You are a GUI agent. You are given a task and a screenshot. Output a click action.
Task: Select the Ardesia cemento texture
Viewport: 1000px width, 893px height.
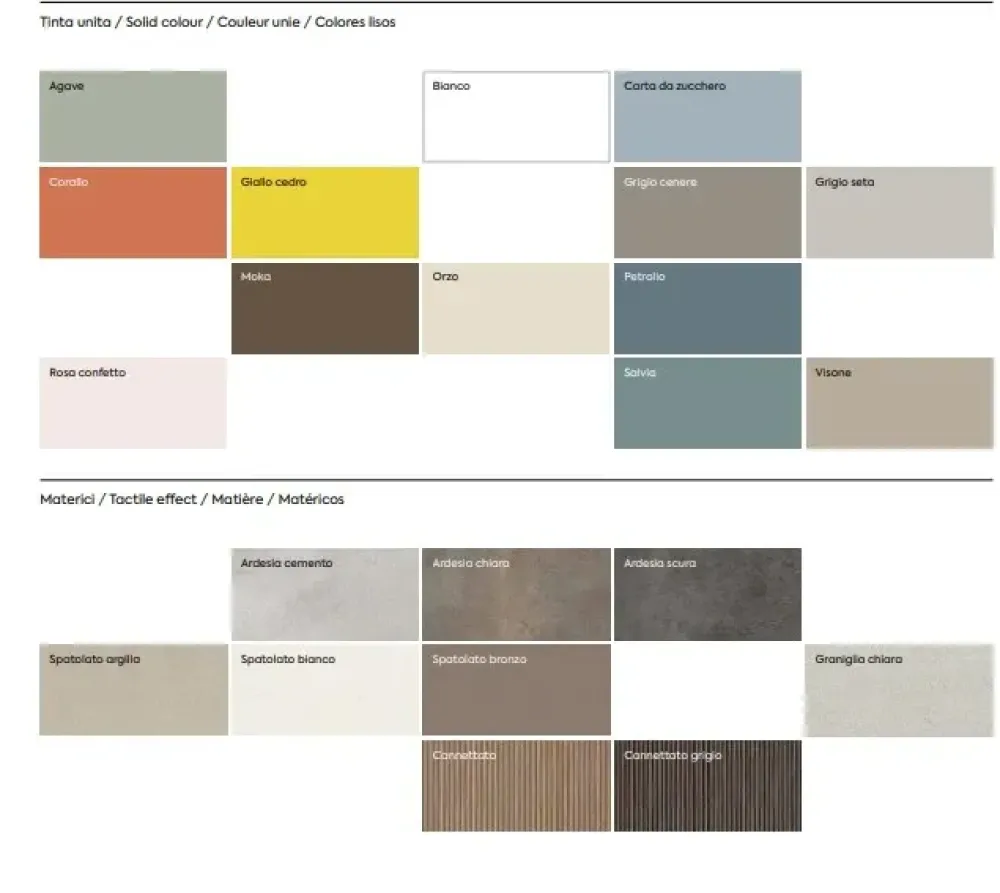pos(325,594)
